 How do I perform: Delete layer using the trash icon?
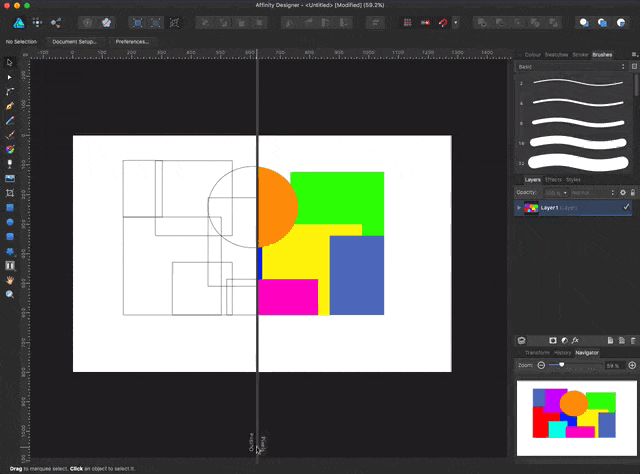632,340
